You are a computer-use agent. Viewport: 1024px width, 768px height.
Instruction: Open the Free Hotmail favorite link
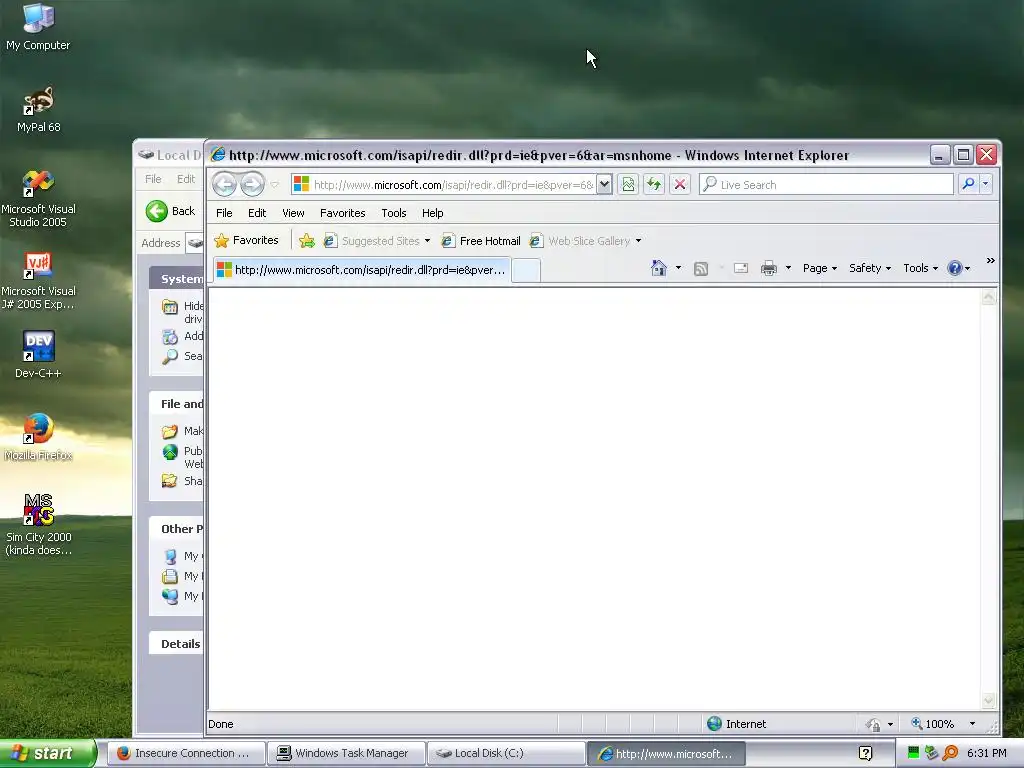click(481, 241)
